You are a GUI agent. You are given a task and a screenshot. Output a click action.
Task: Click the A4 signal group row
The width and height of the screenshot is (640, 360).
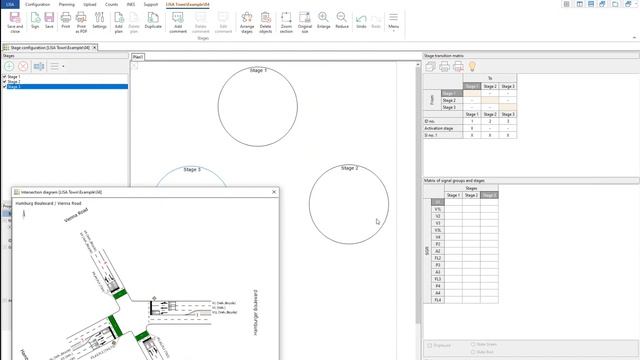[x=438, y=293]
